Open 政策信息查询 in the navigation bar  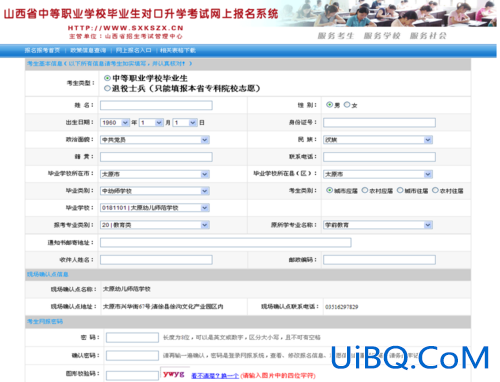(x=88, y=50)
